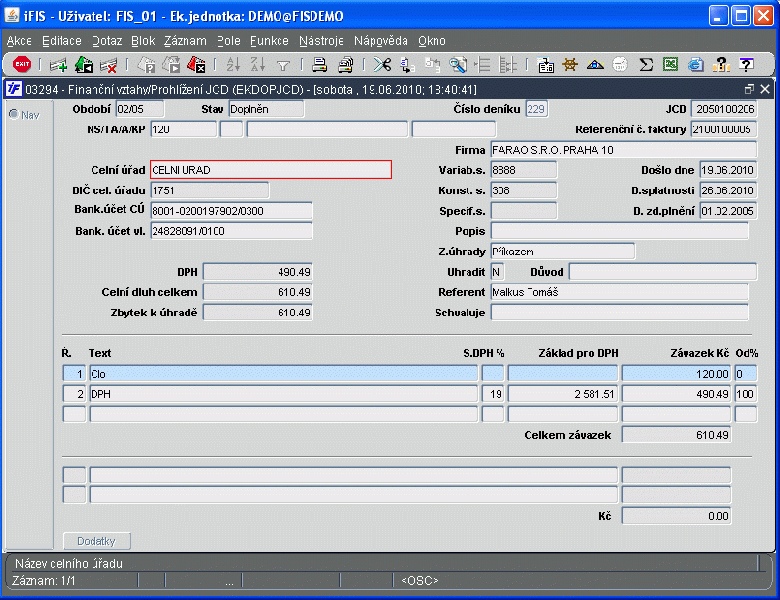Click the magnifier search icon

click(457, 65)
